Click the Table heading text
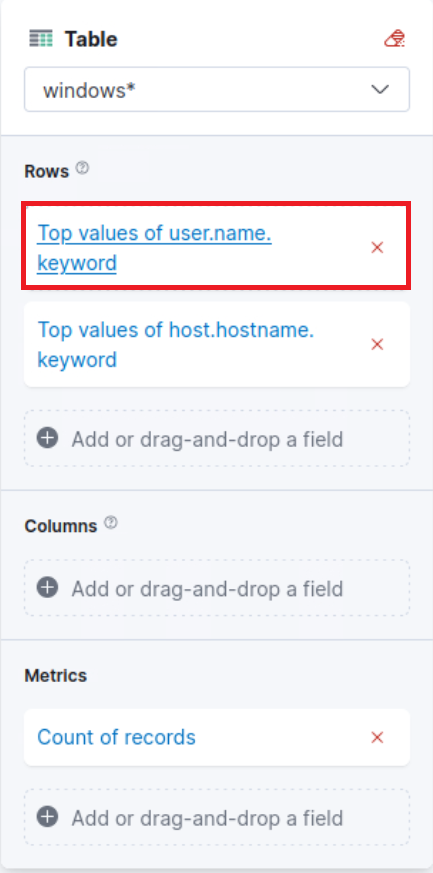This screenshot has width=433, height=873. pyautogui.click(x=91, y=40)
